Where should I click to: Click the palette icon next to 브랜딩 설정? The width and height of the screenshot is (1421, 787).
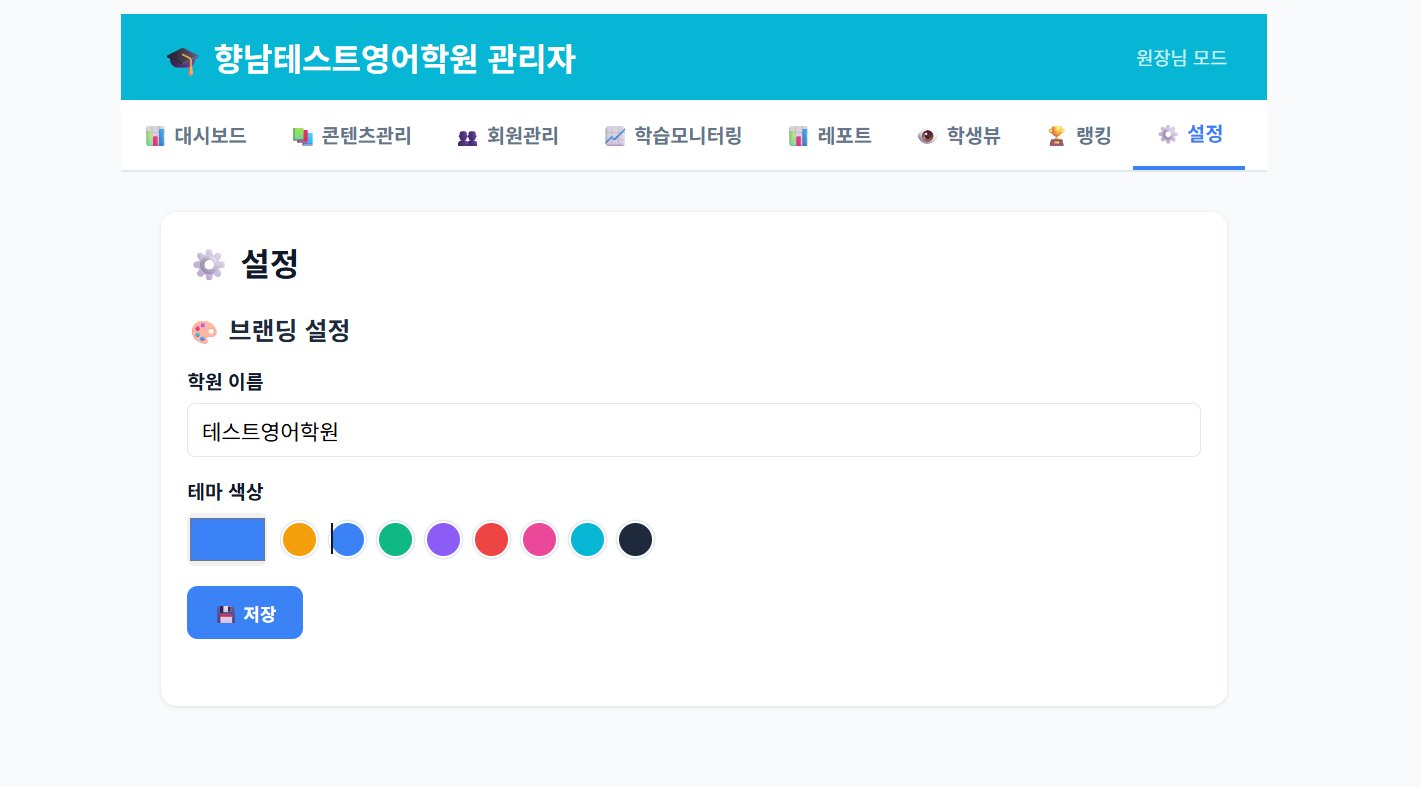coord(203,331)
